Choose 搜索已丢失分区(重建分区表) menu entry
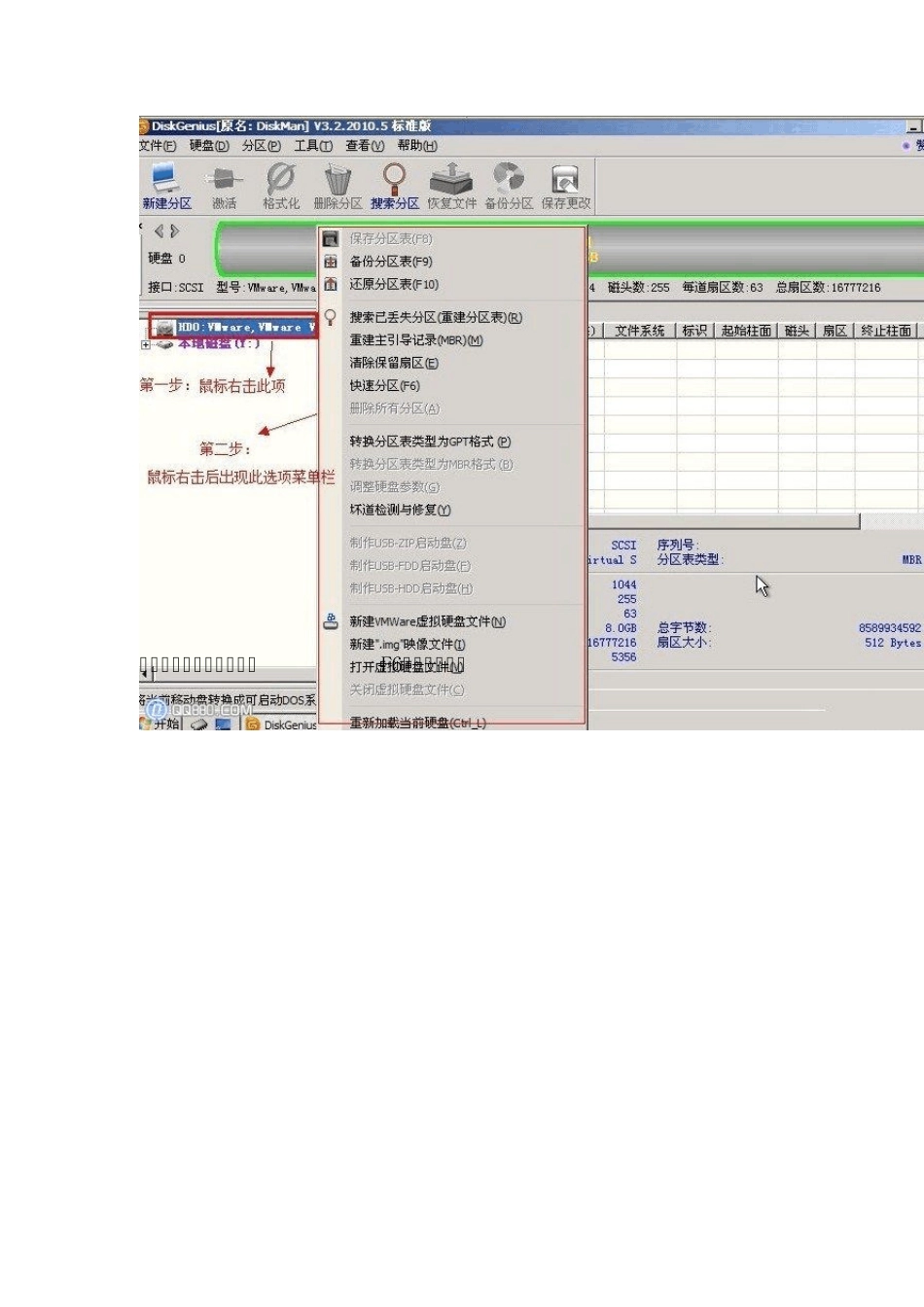The height and width of the screenshot is (1307, 924). [436, 317]
